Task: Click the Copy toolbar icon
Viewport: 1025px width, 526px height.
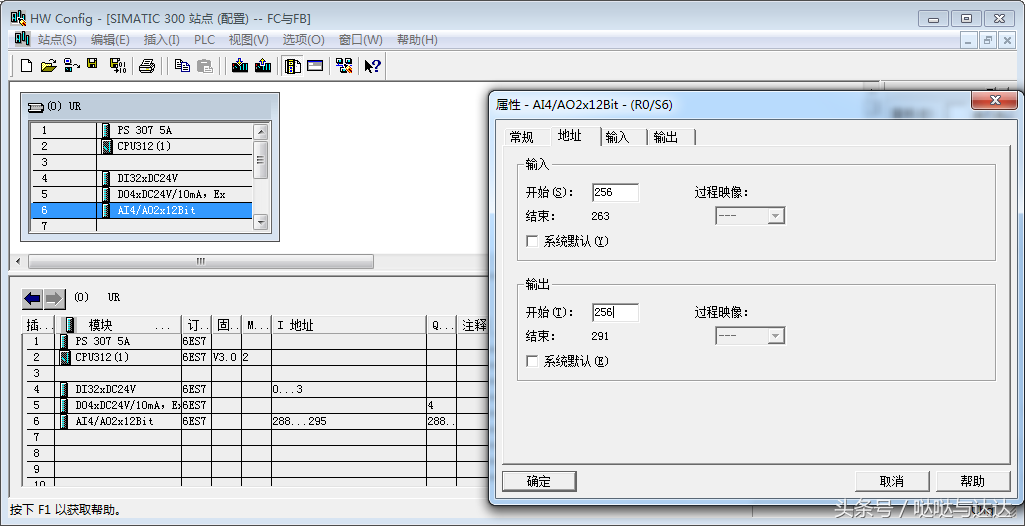Action: click(x=182, y=65)
